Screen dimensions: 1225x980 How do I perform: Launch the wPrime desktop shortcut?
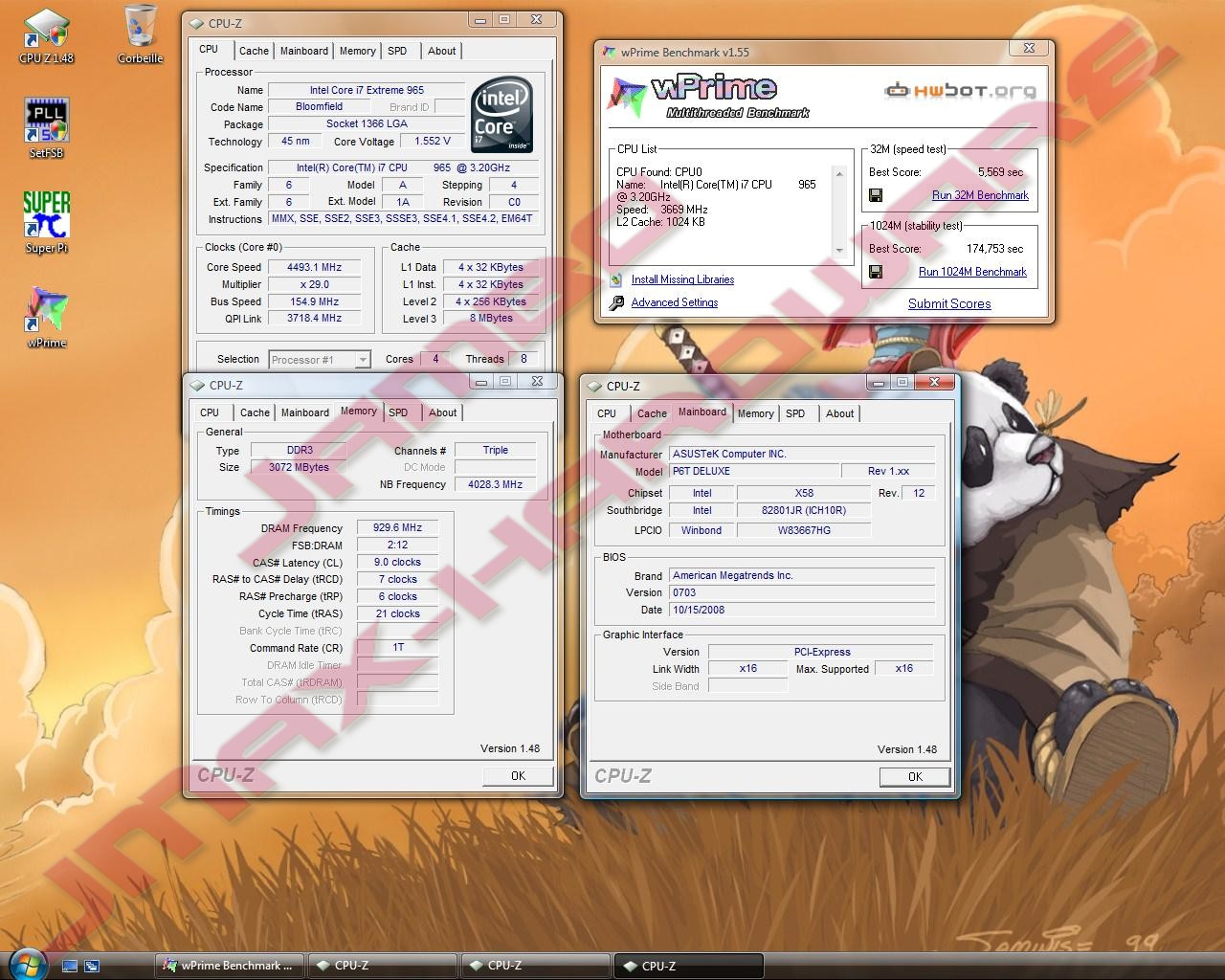coord(46,318)
